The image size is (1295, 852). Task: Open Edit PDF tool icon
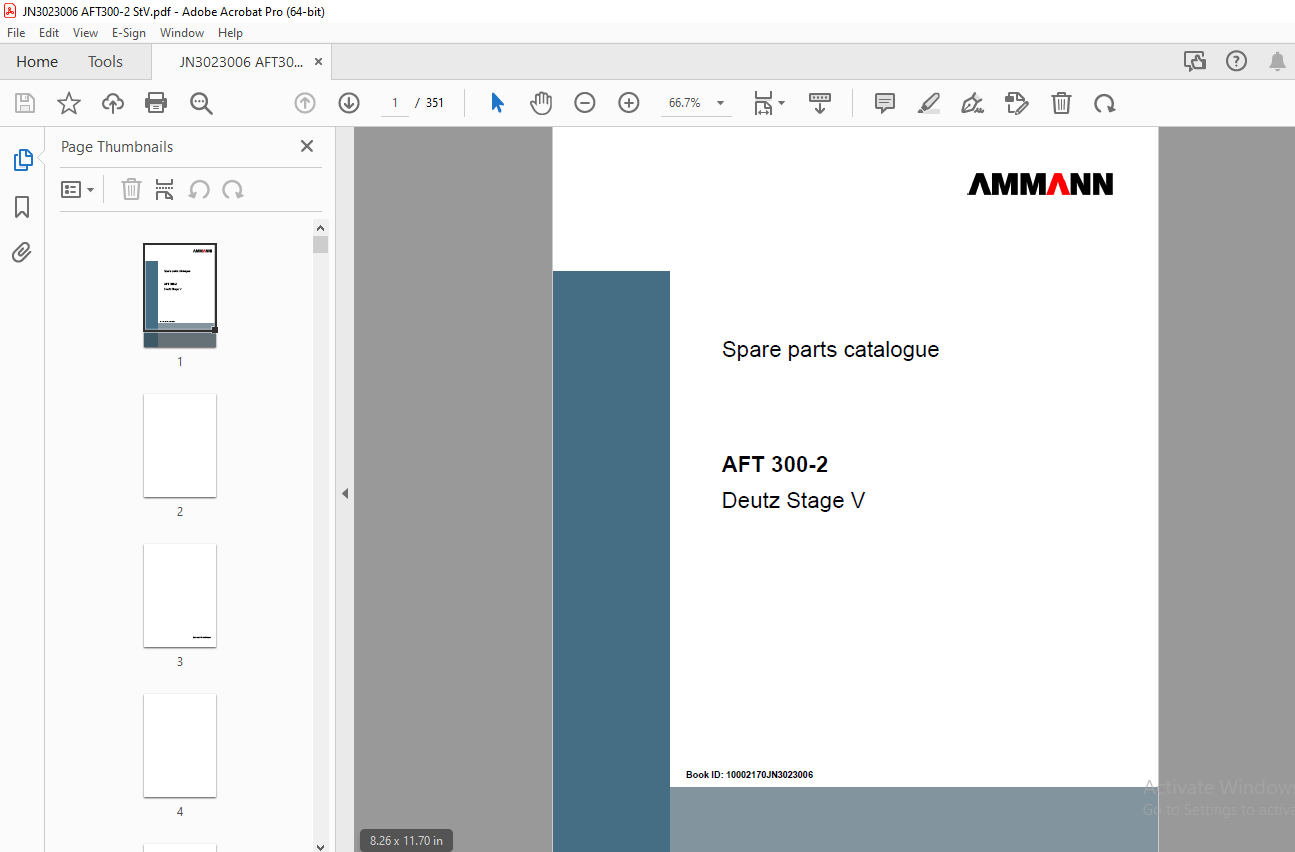tap(1017, 103)
